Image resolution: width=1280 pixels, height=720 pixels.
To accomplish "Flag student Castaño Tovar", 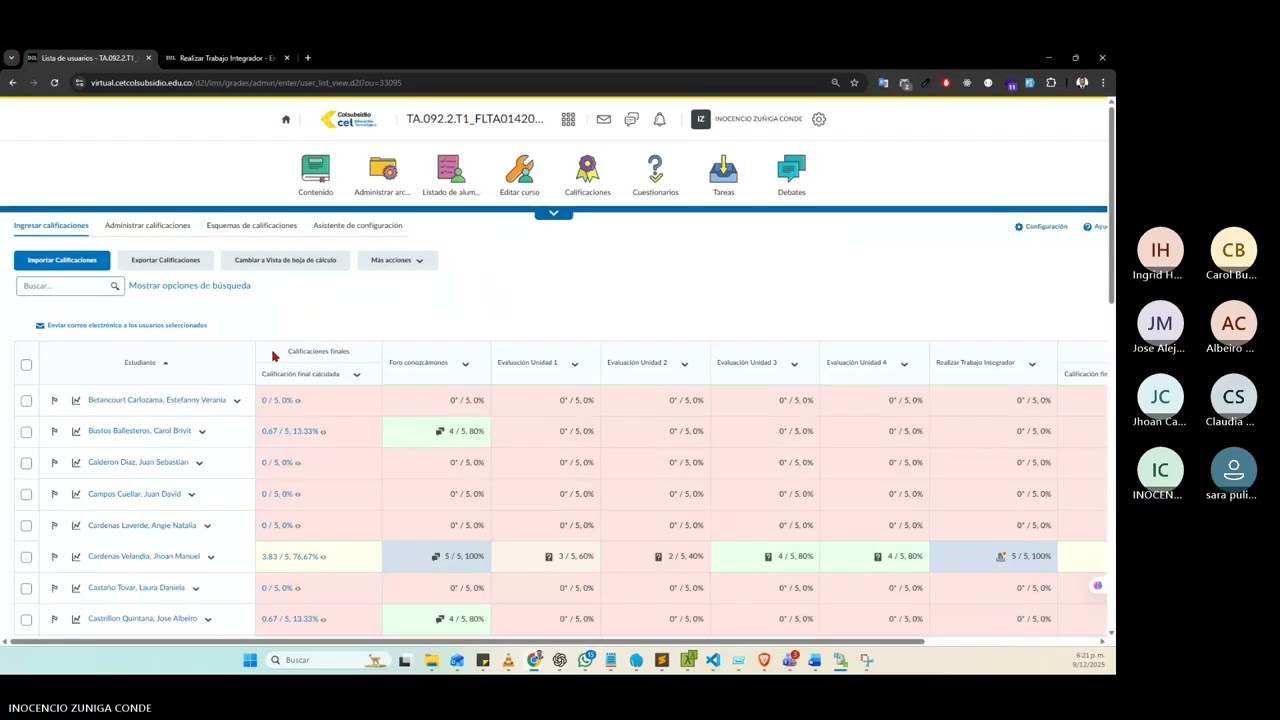I will [54, 588].
